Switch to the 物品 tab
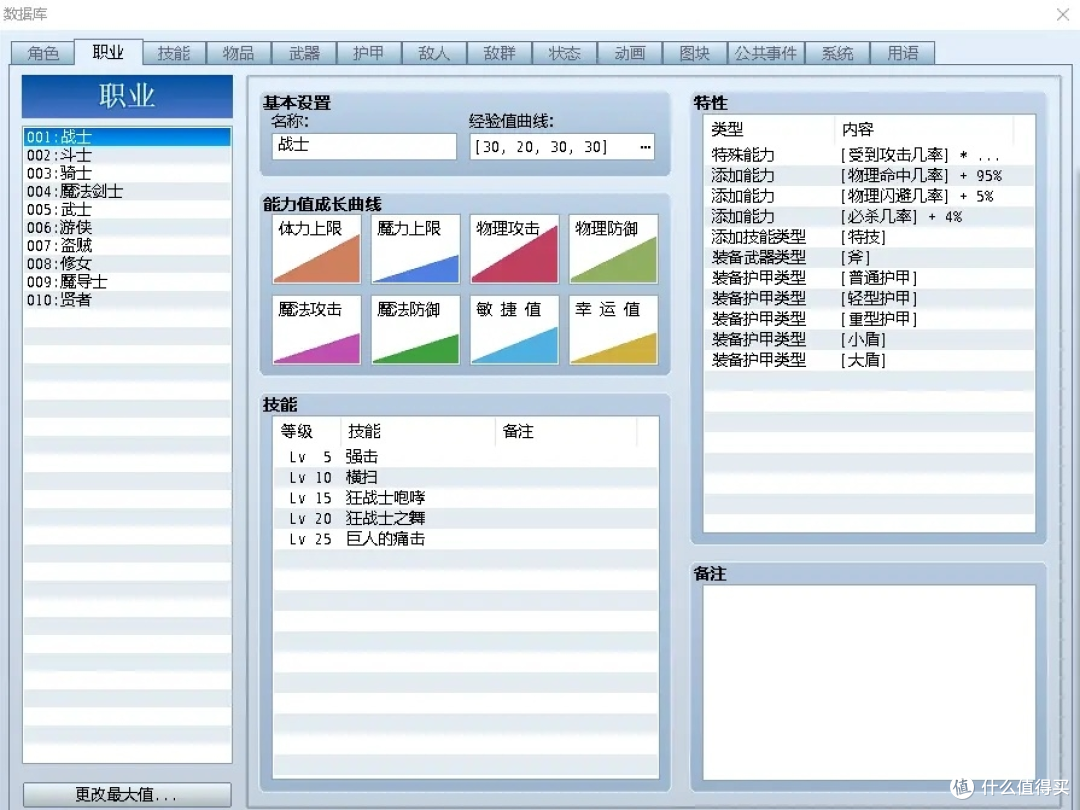This screenshot has width=1080, height=810. click(x=238, y=53)
